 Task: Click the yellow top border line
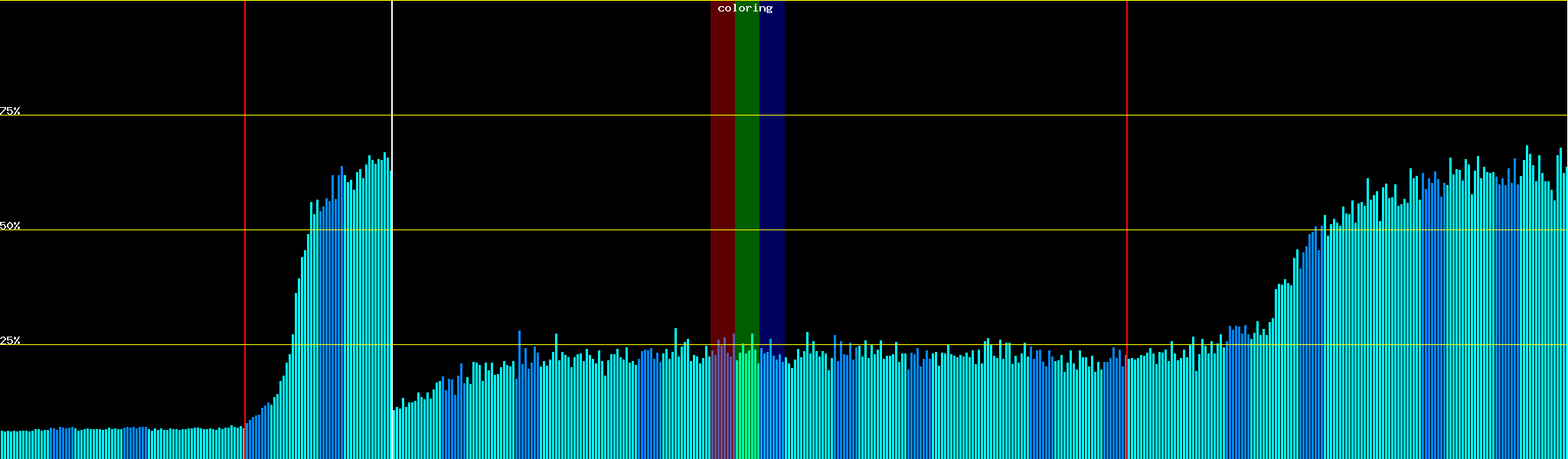click(x=536, y=1)
